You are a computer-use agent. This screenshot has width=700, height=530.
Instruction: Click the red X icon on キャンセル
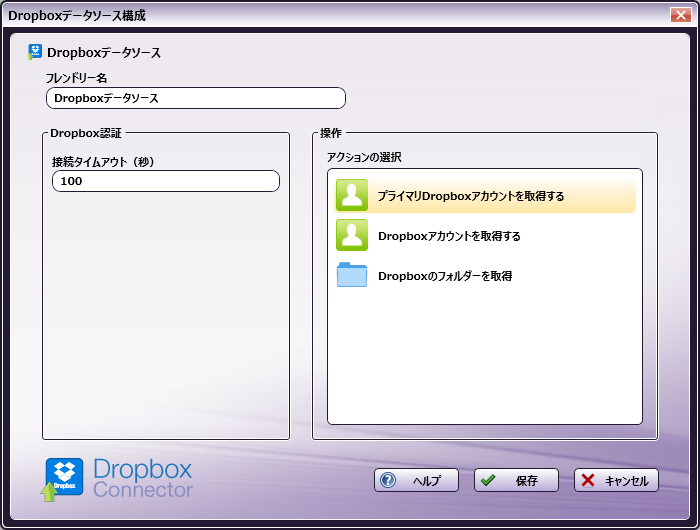tap(588, 480)
